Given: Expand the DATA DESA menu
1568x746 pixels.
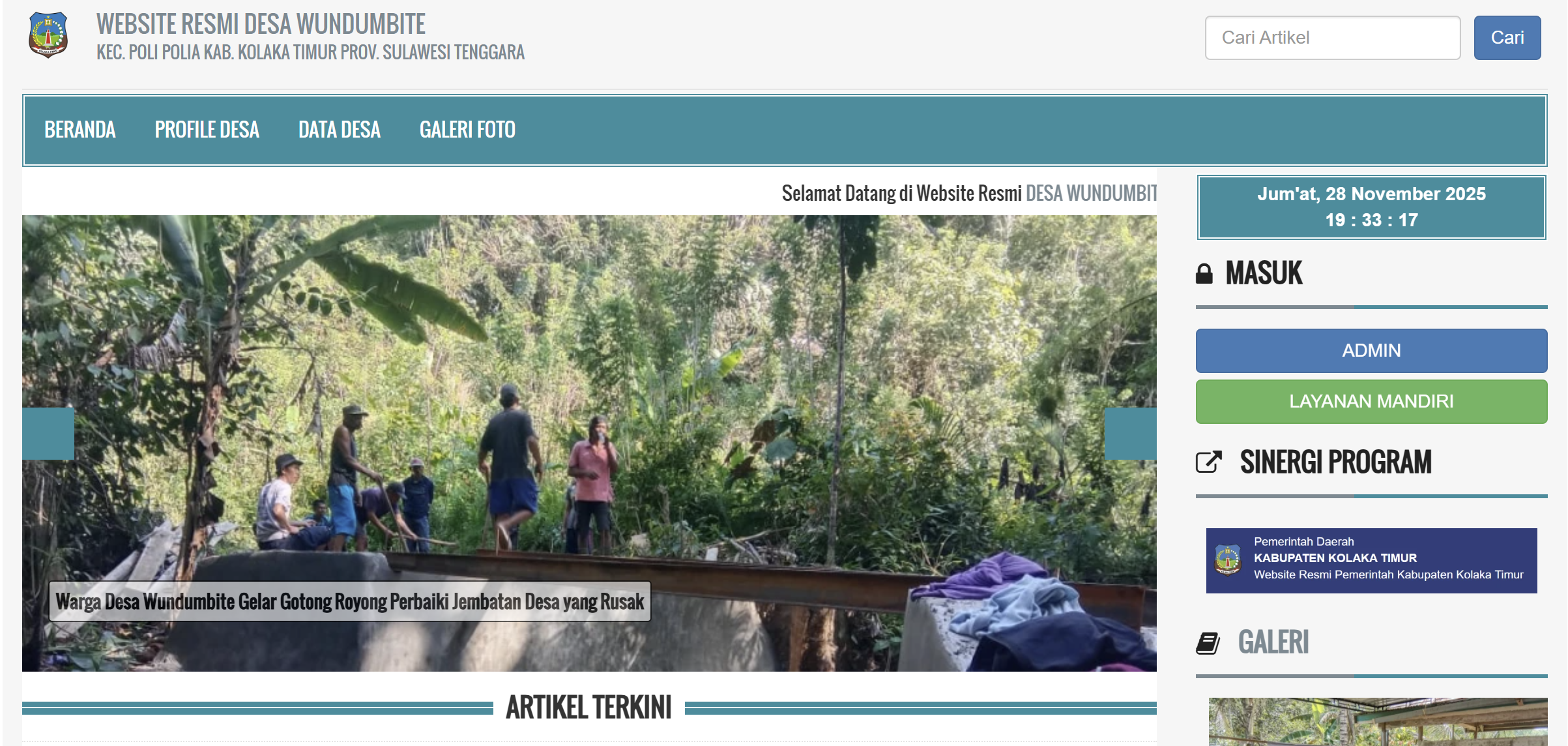Looking at the screenshot, I should pyautogui.click(x=339, y=130).
